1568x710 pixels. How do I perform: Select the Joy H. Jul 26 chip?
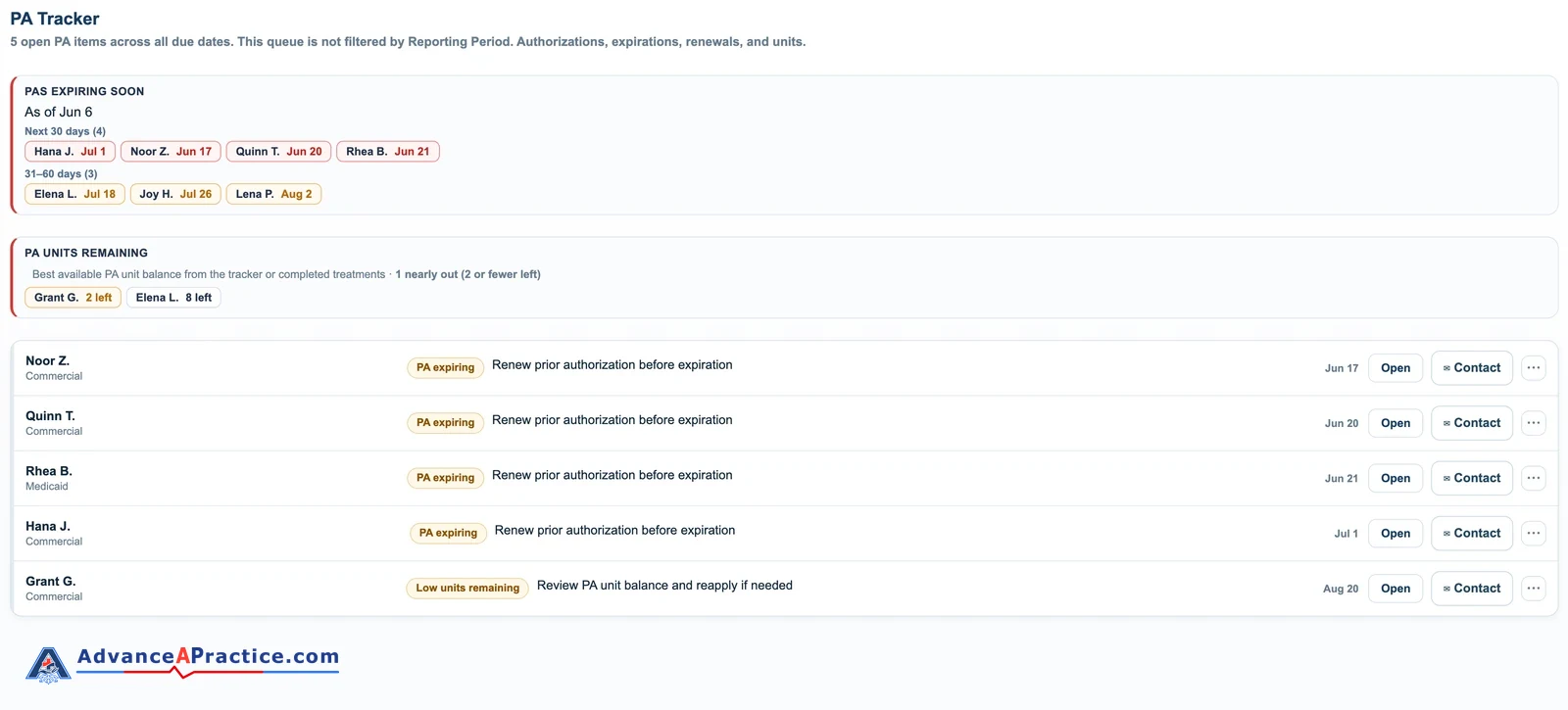pyautogui.click(x=175, y=194)
